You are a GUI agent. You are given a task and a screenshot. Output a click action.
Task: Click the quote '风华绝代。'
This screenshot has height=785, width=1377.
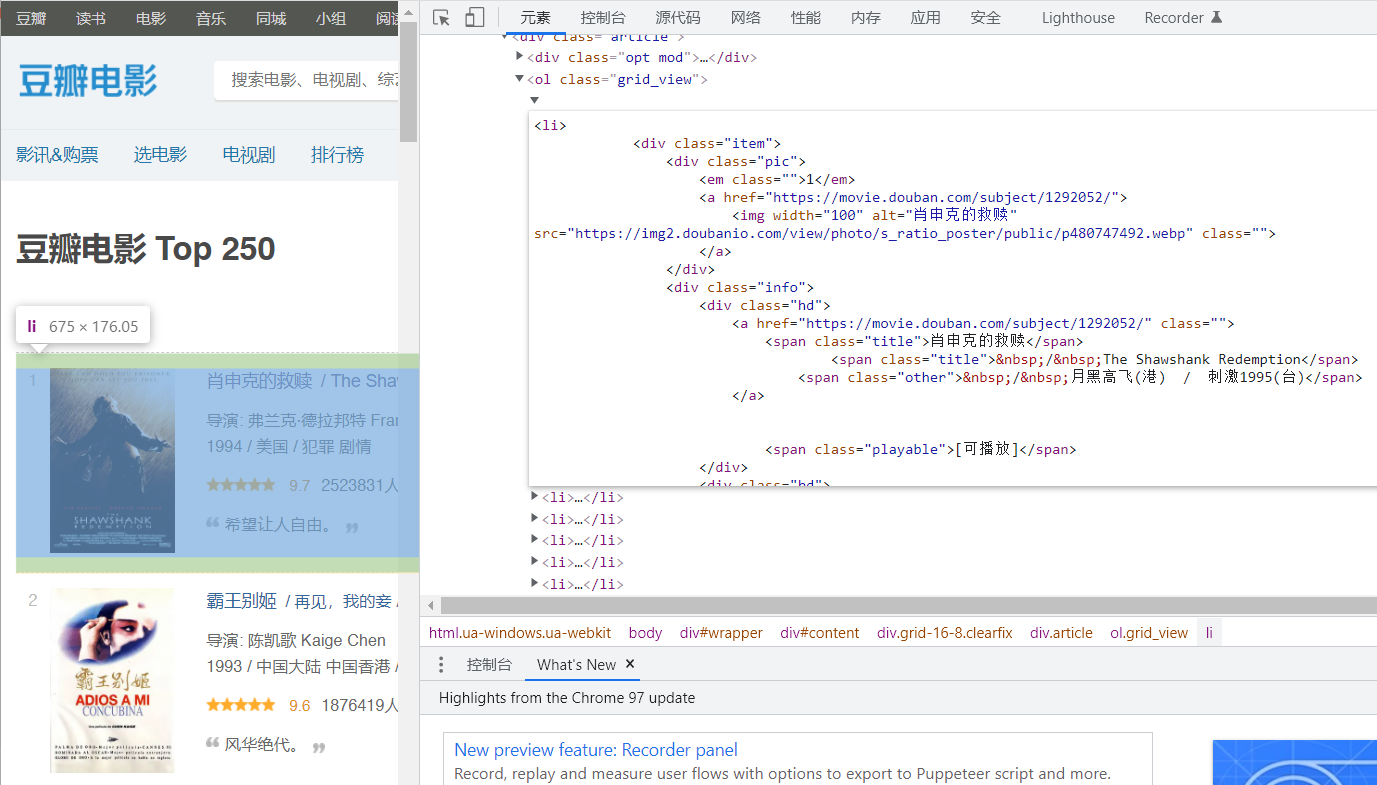click(263, 745)
